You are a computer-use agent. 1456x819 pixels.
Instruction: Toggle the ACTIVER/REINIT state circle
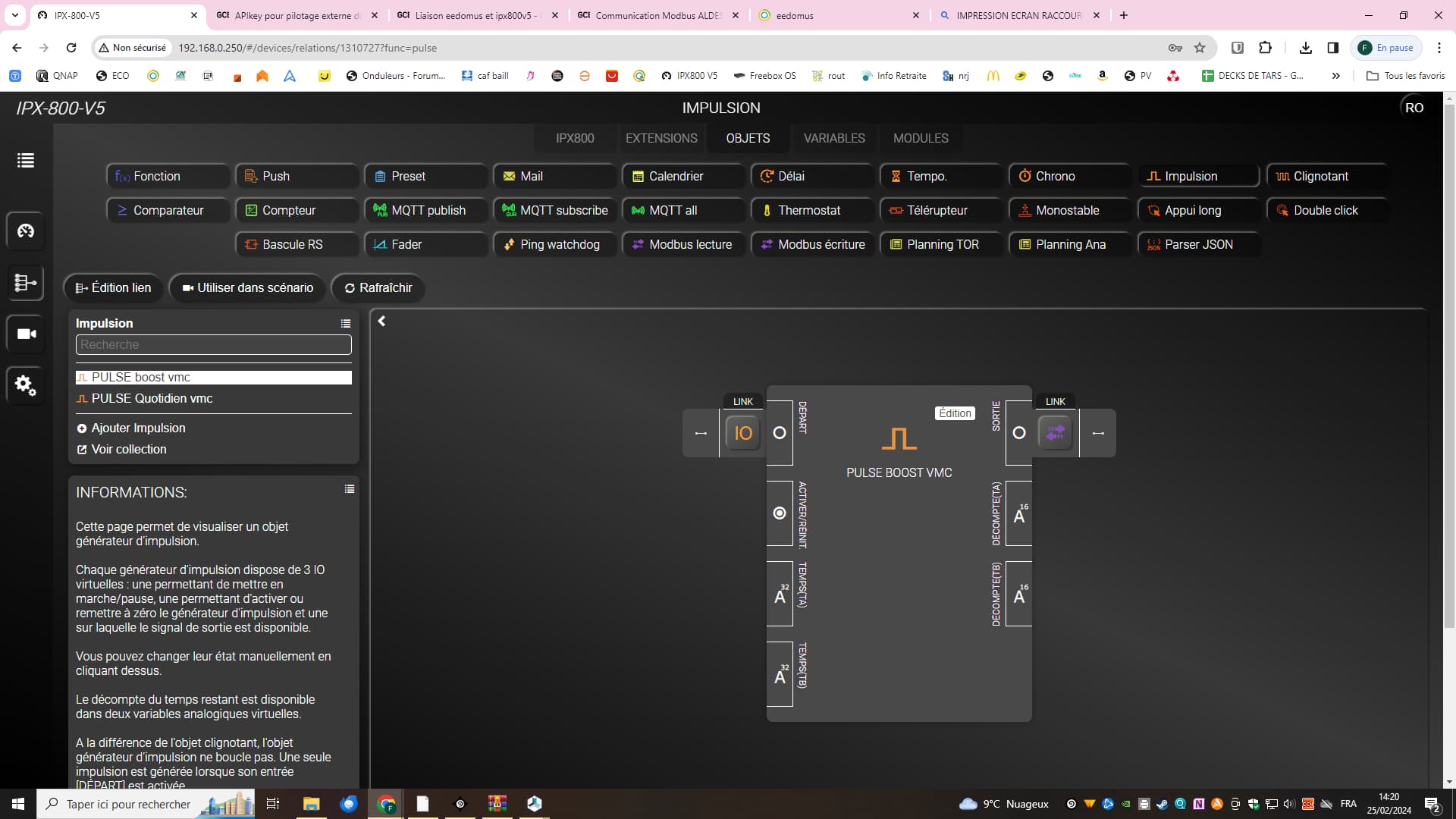click(x=780, y=513)
